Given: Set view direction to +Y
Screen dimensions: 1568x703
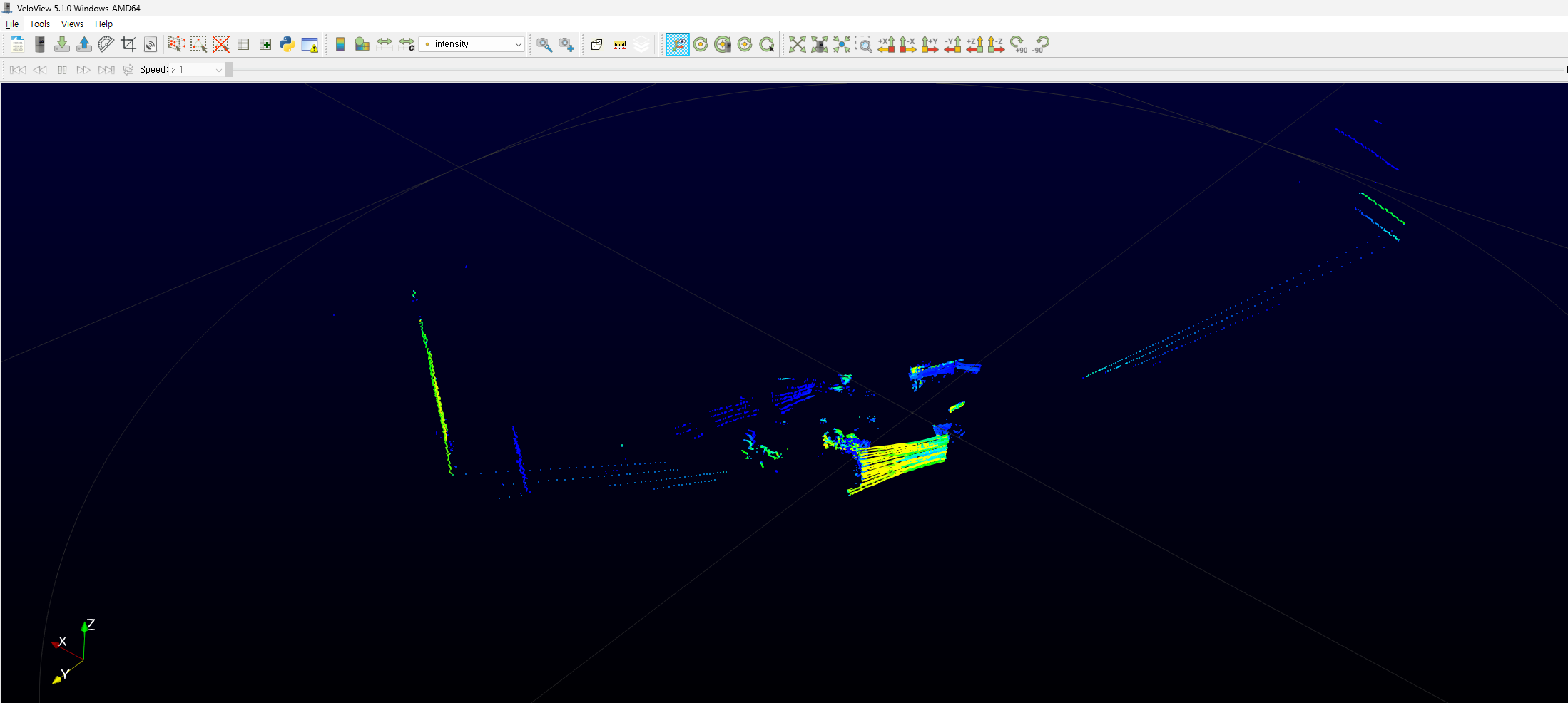Looking at the screenshot, I should coord(930,44).
